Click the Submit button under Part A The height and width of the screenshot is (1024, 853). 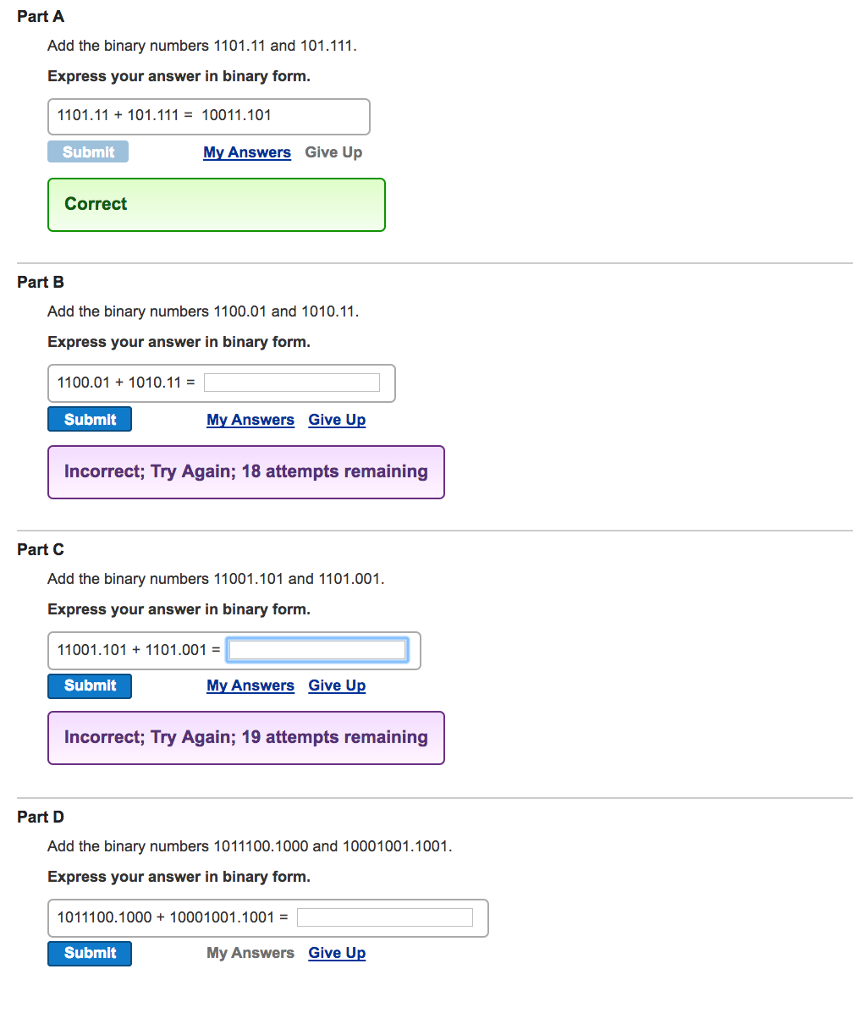pos(88,151)
